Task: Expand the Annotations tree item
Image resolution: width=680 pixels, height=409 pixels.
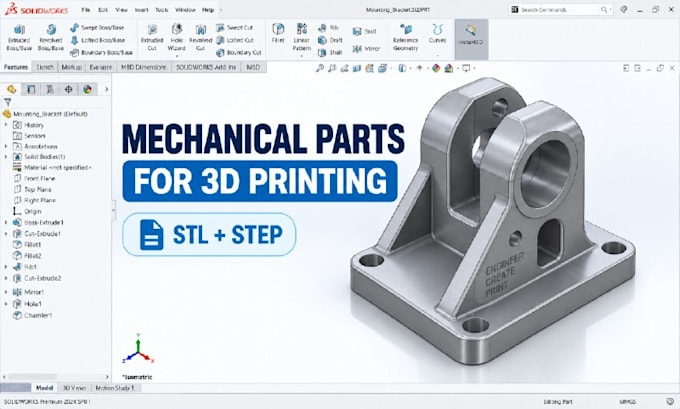Action: (6, 146)
